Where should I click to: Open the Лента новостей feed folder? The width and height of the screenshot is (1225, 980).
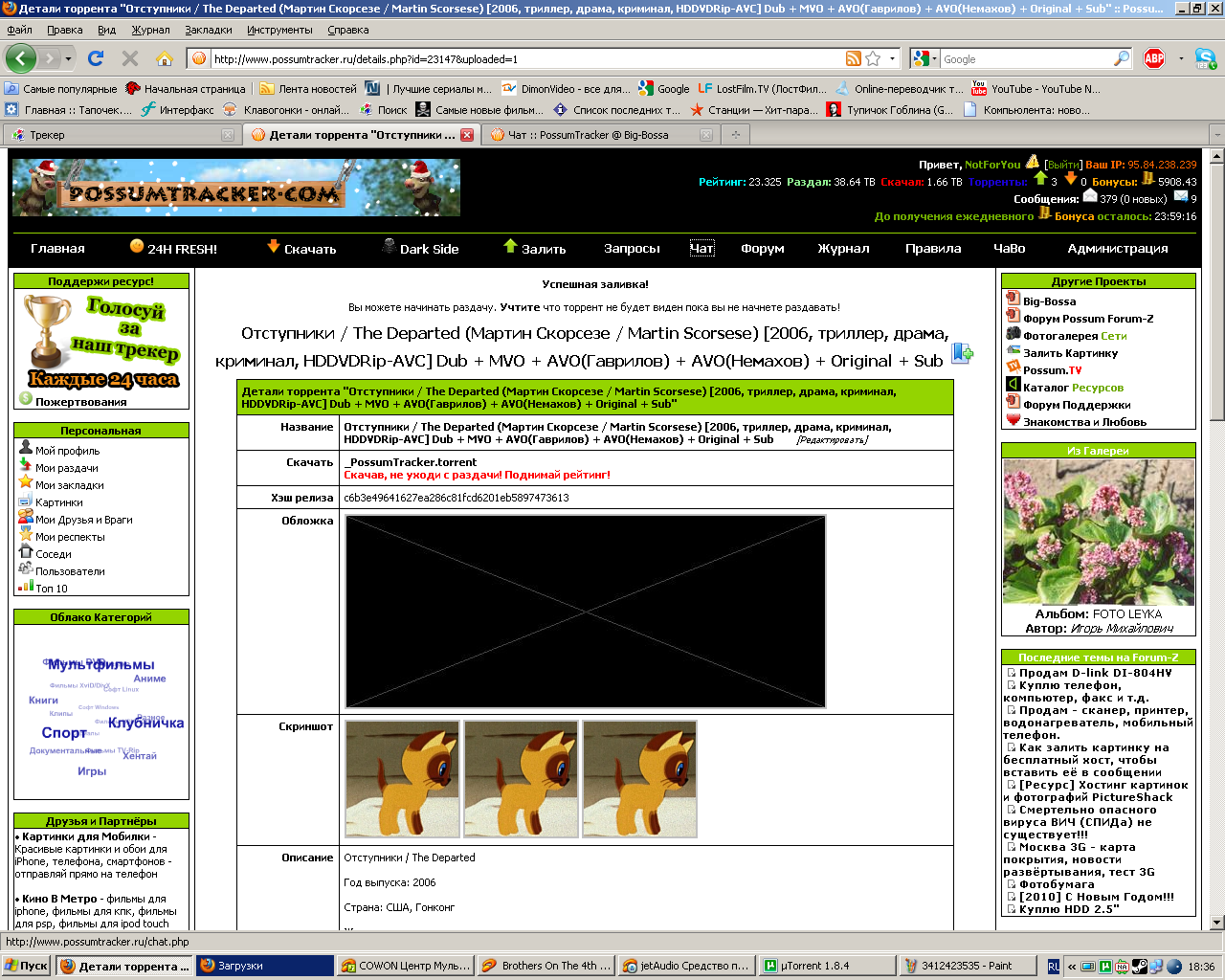[x=308, y=89]
